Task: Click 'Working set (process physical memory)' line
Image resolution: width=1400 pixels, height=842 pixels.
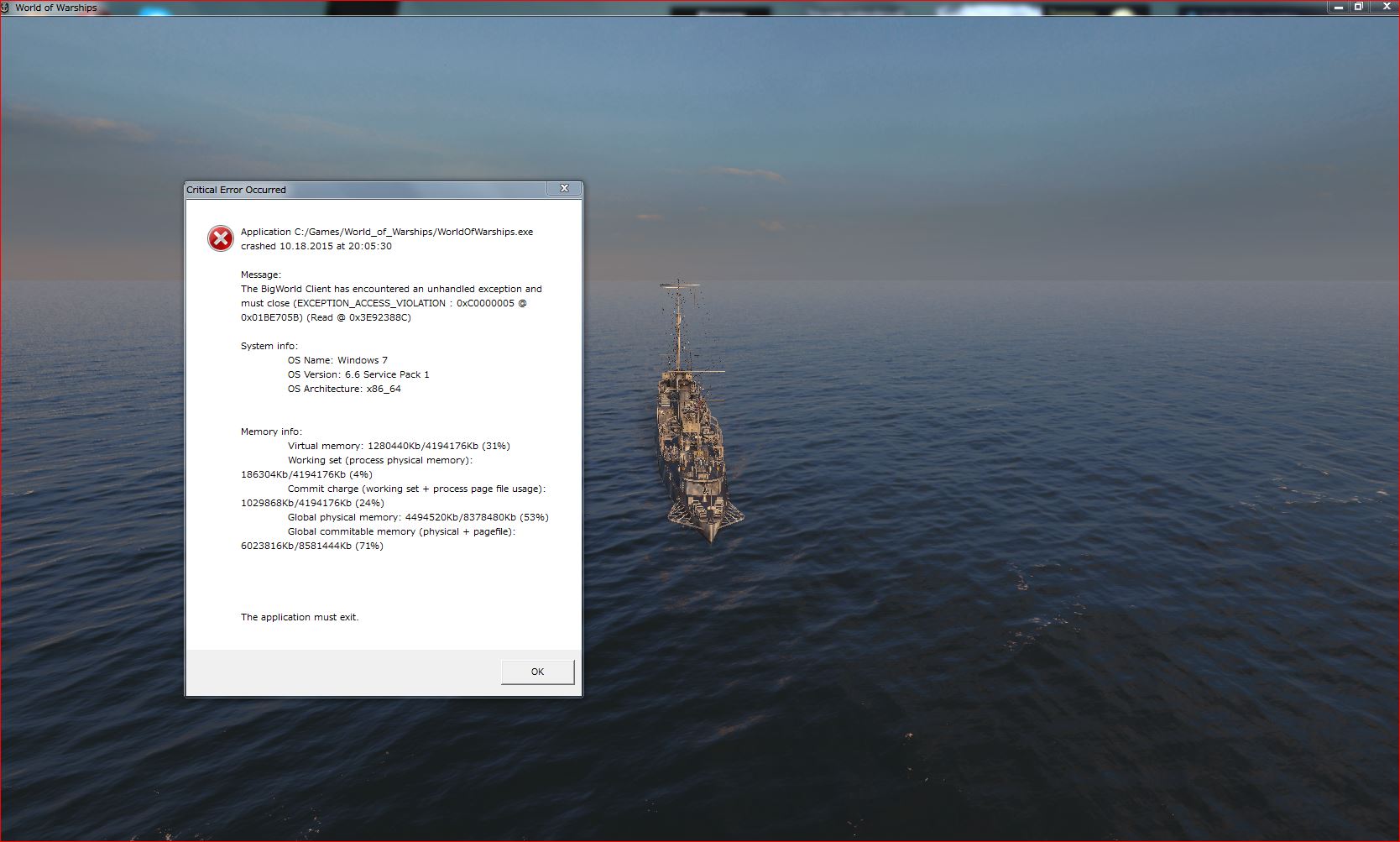Action: 380,460
